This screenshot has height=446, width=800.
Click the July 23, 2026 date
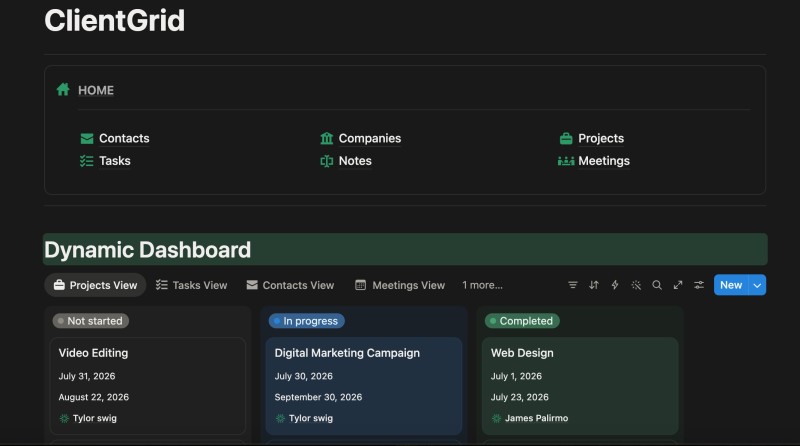[519, 397]
